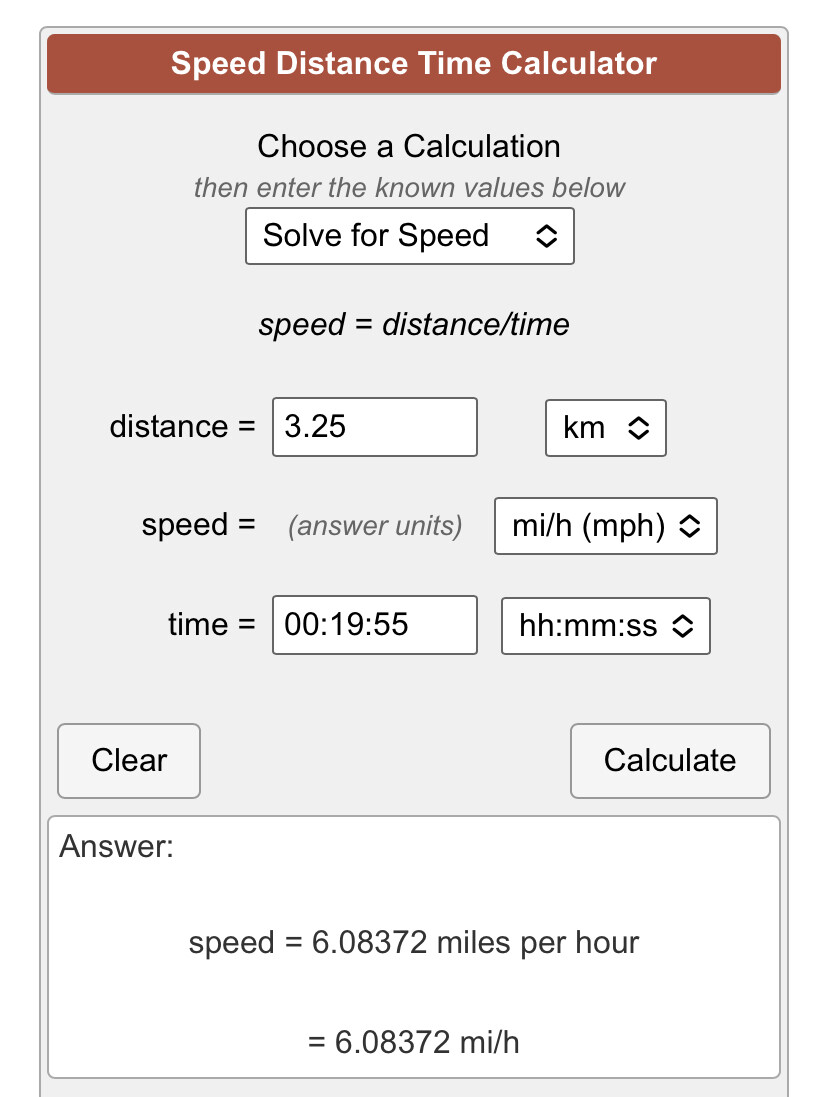Click the = 6.08372 mi/h result line

414,1042
